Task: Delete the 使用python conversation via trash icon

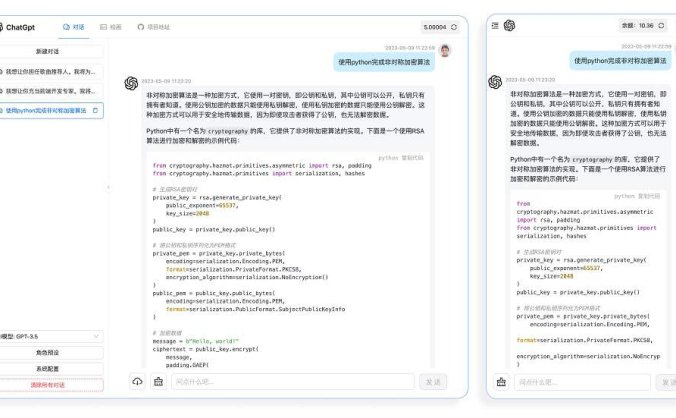Action: pyautogui.click(x=95, y=111)
